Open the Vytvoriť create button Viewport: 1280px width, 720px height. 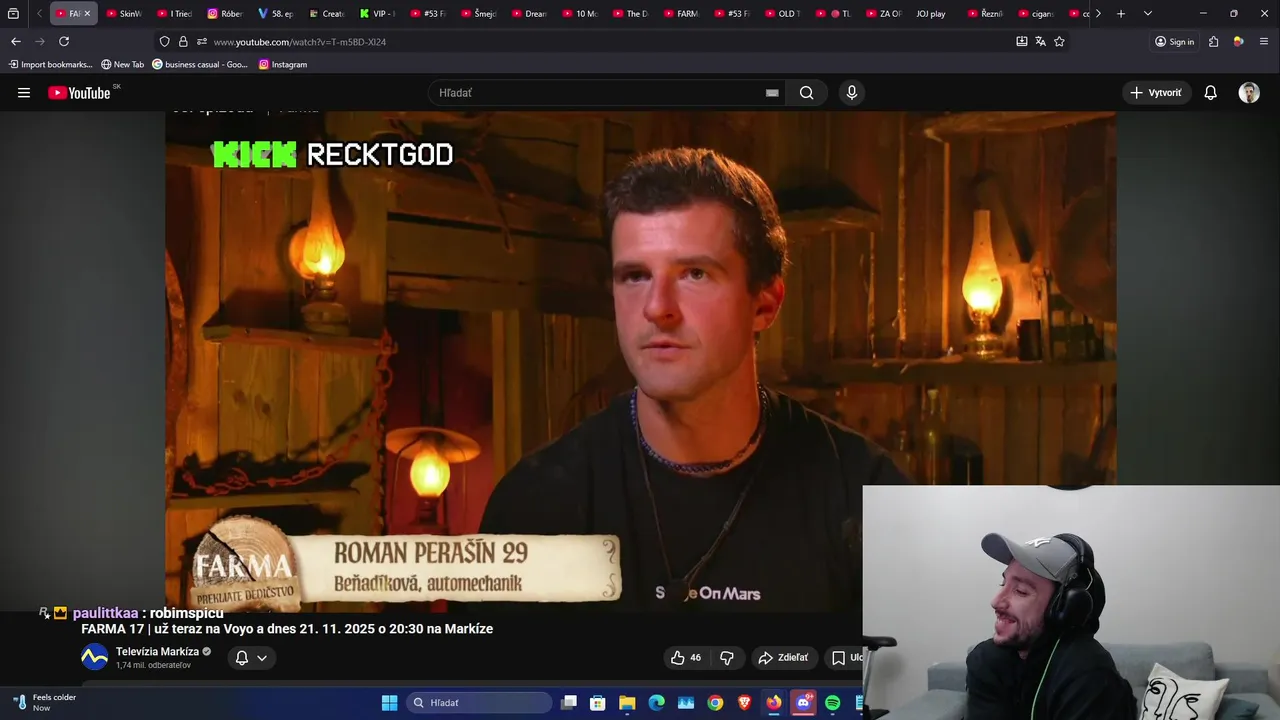(1156, 93)
